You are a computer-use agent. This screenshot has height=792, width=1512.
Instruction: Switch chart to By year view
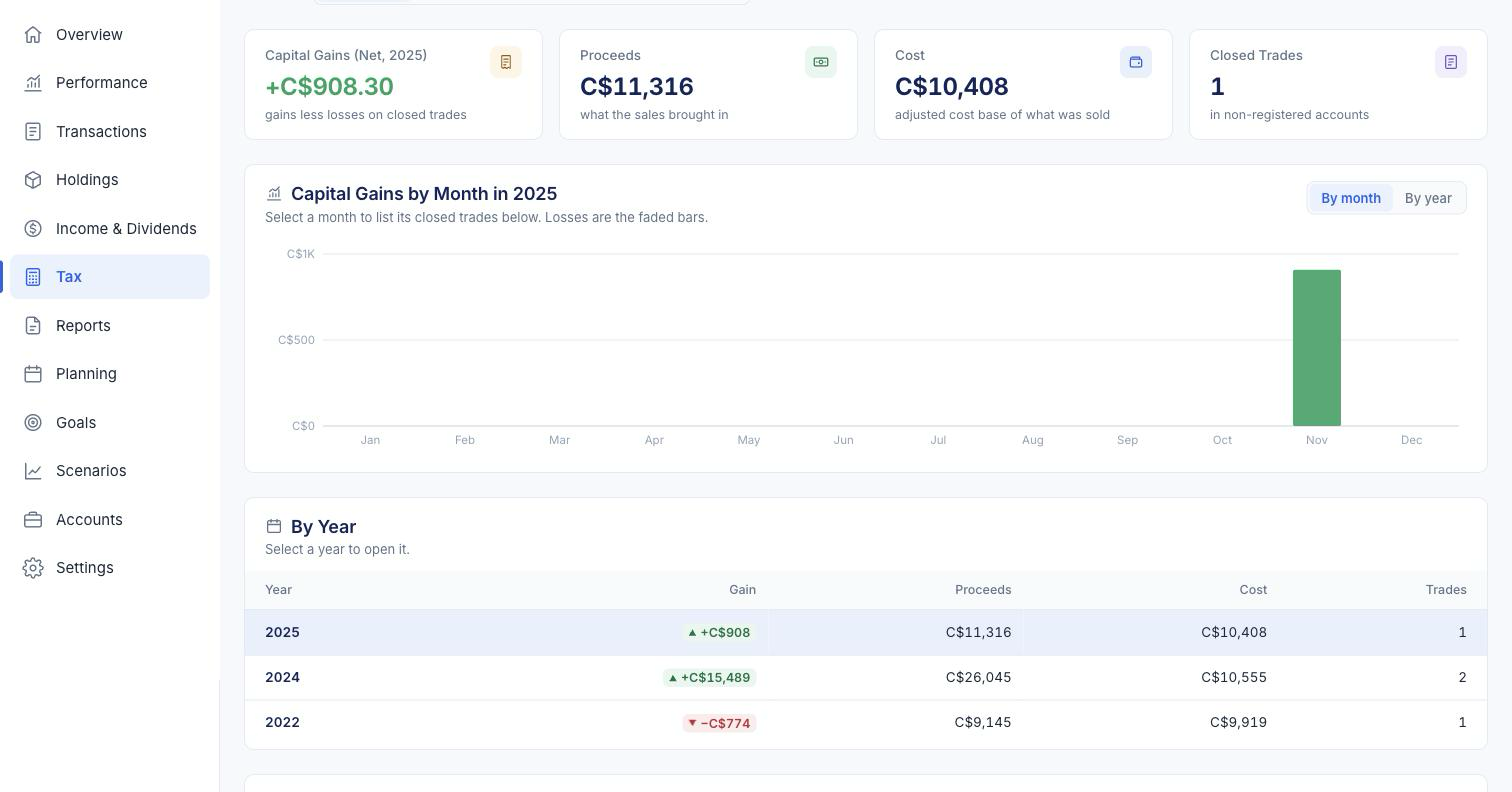pyautogui.click(x=1428, y=198)
